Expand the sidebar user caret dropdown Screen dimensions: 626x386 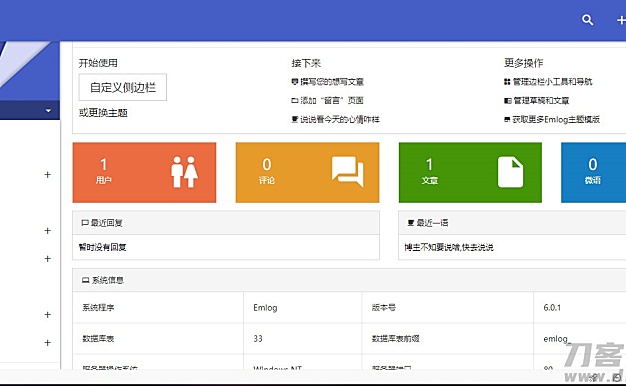(48, 111)
